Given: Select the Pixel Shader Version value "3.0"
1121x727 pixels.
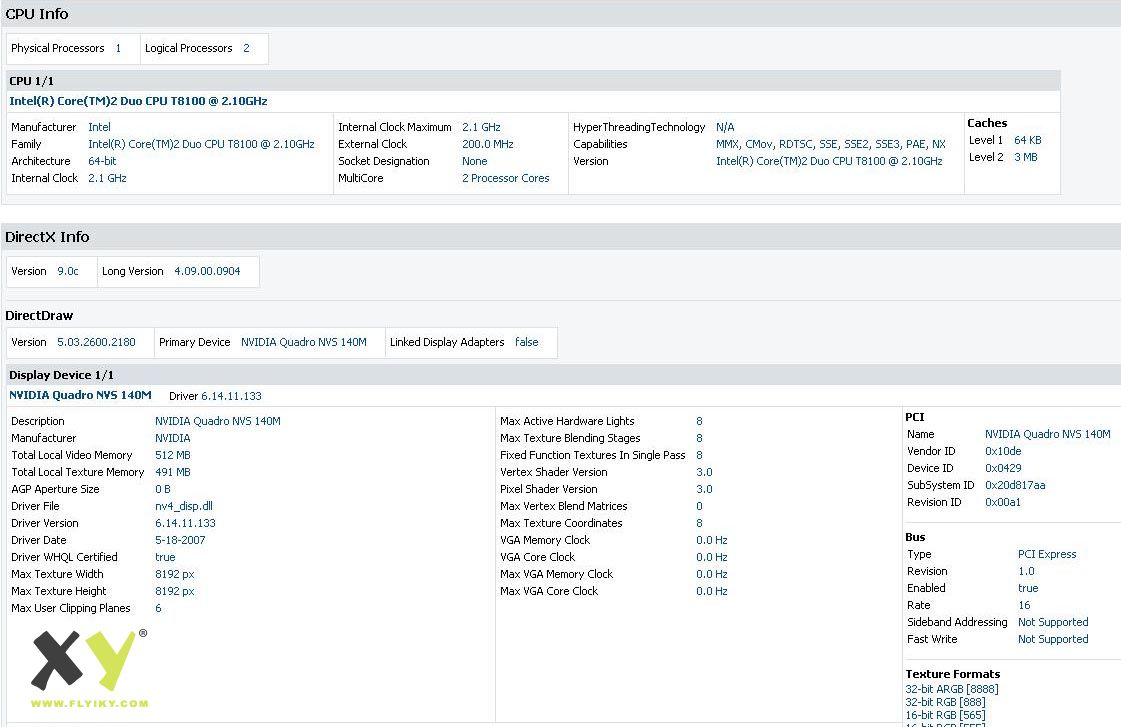Looking at the screenshot, I should click(704, 490).
